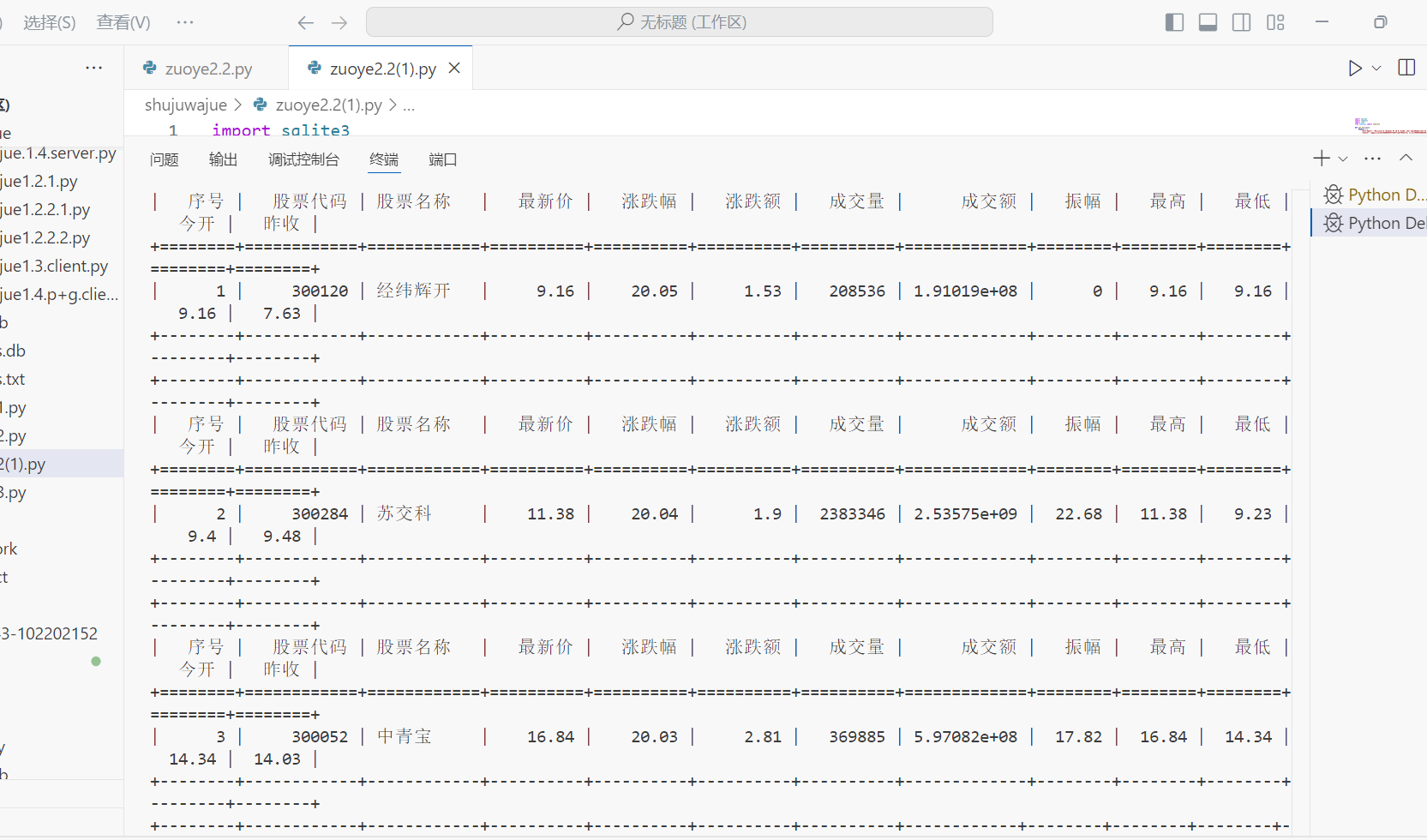Screen dimensions: 1427x840
Task: Open jue1.4.p+g.clie... file in explorer
Action: pos(59,295)
